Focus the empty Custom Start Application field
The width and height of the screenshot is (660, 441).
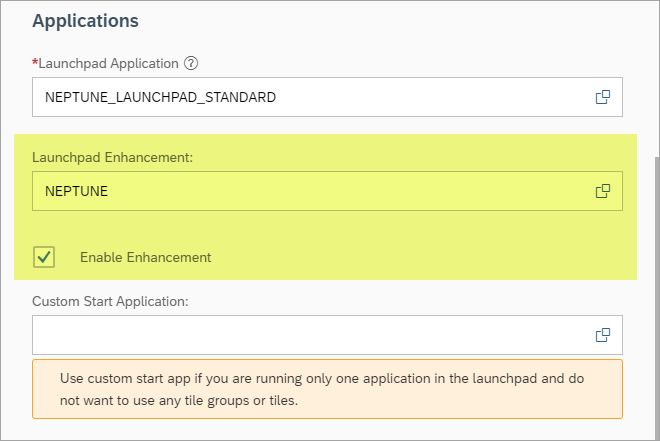pyautogui.click(x=327, y=335)
